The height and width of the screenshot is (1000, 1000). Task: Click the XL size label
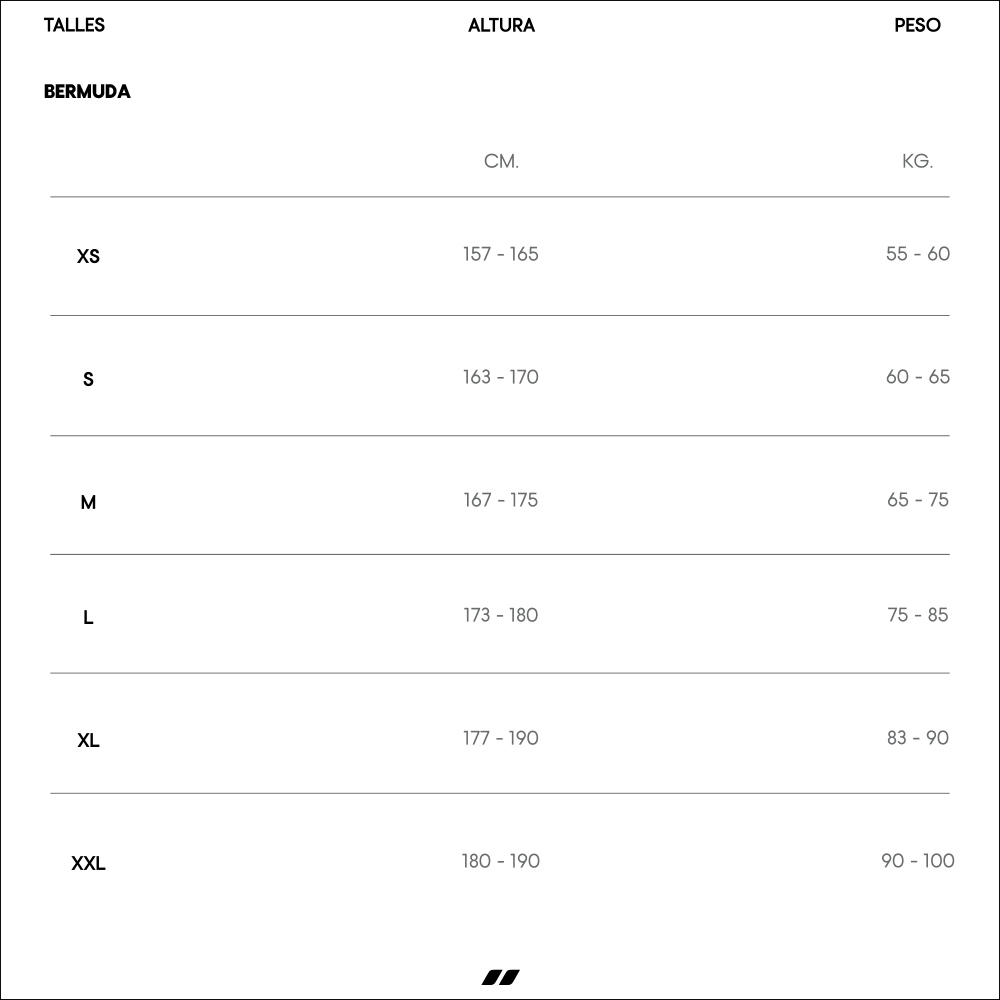[x=88, y=740]
